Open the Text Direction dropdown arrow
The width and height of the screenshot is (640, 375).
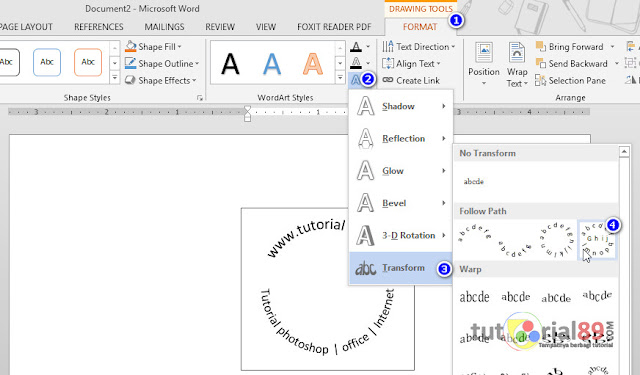(453, 47)
